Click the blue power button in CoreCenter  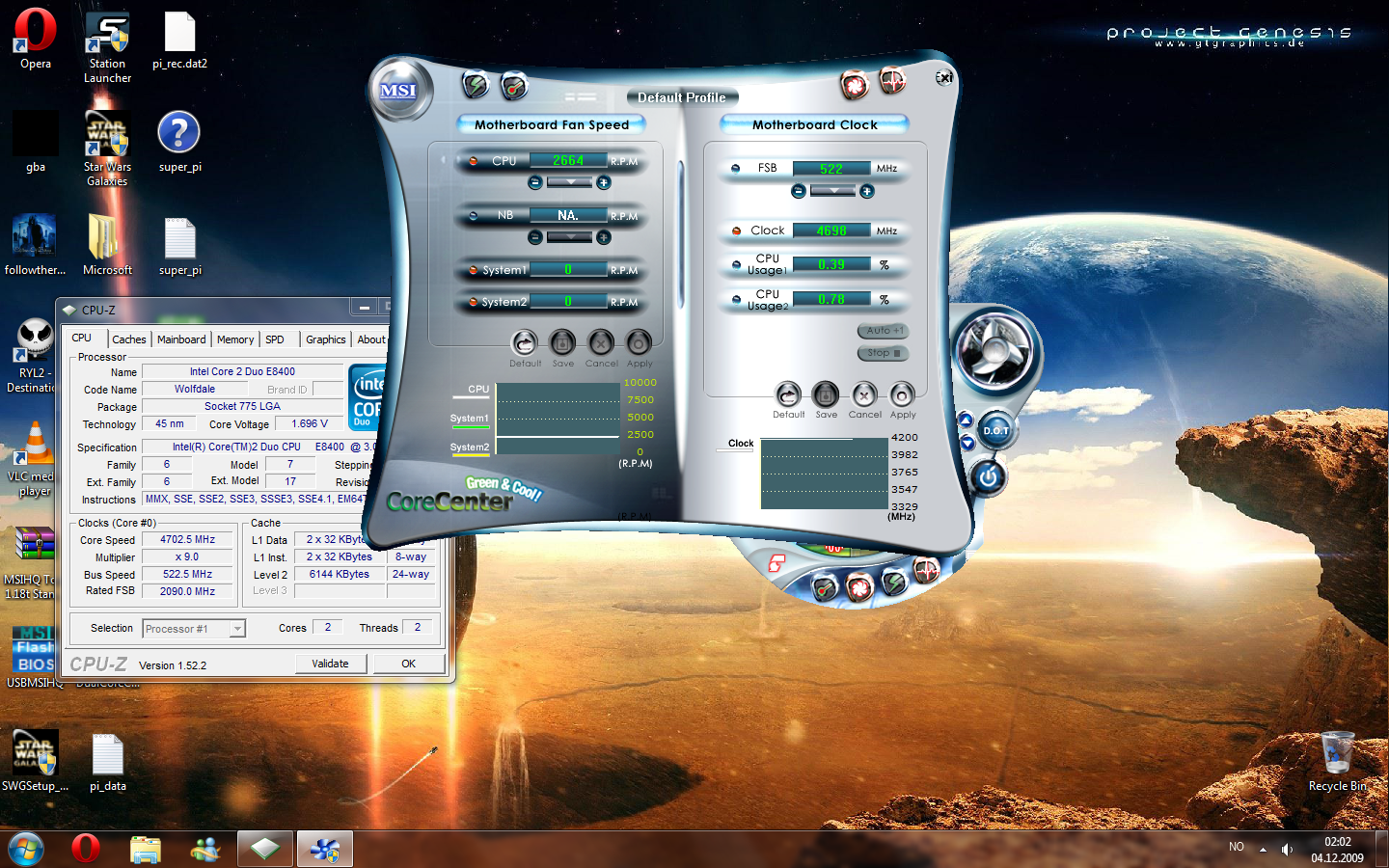[x=988, y=476]
